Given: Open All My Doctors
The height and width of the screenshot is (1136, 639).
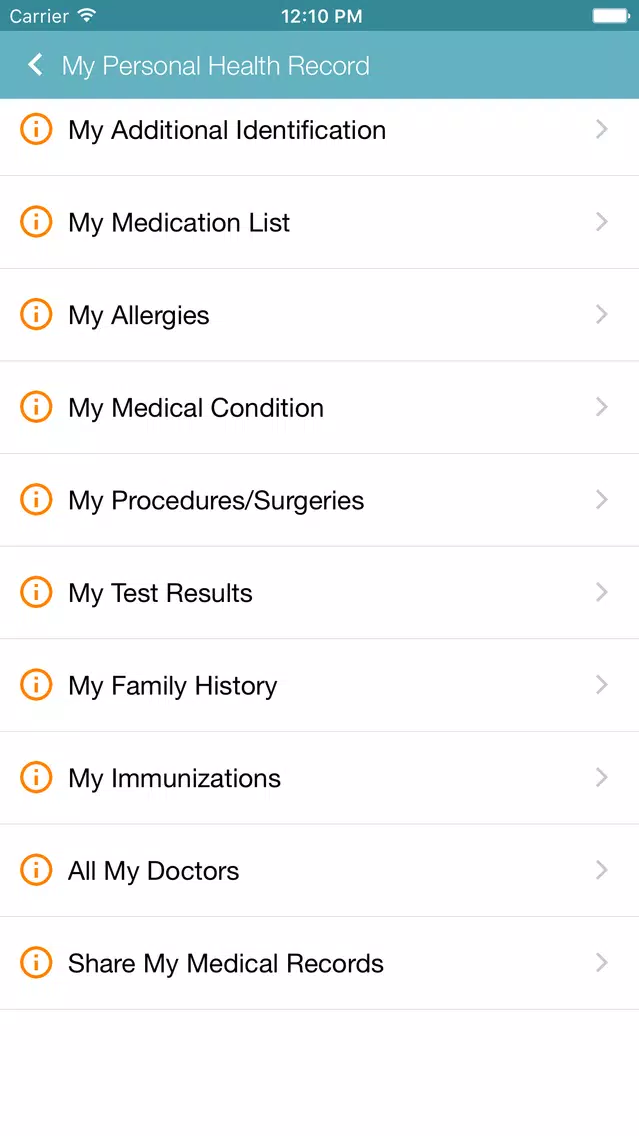Looking at the screenshot, I should click(x=320, y=870).
